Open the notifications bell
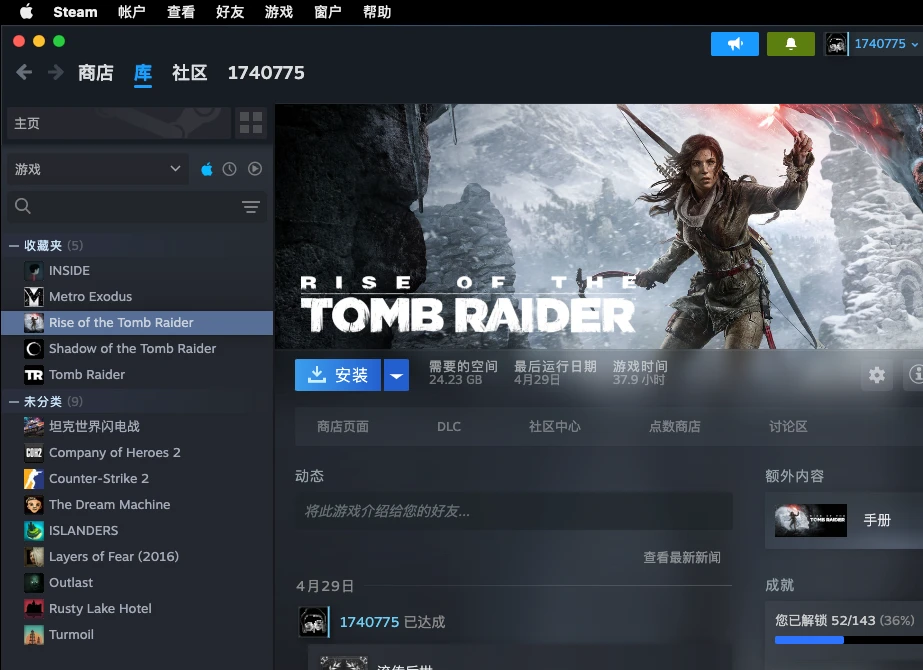Screen dimensions: 923x670 point(790,44)
